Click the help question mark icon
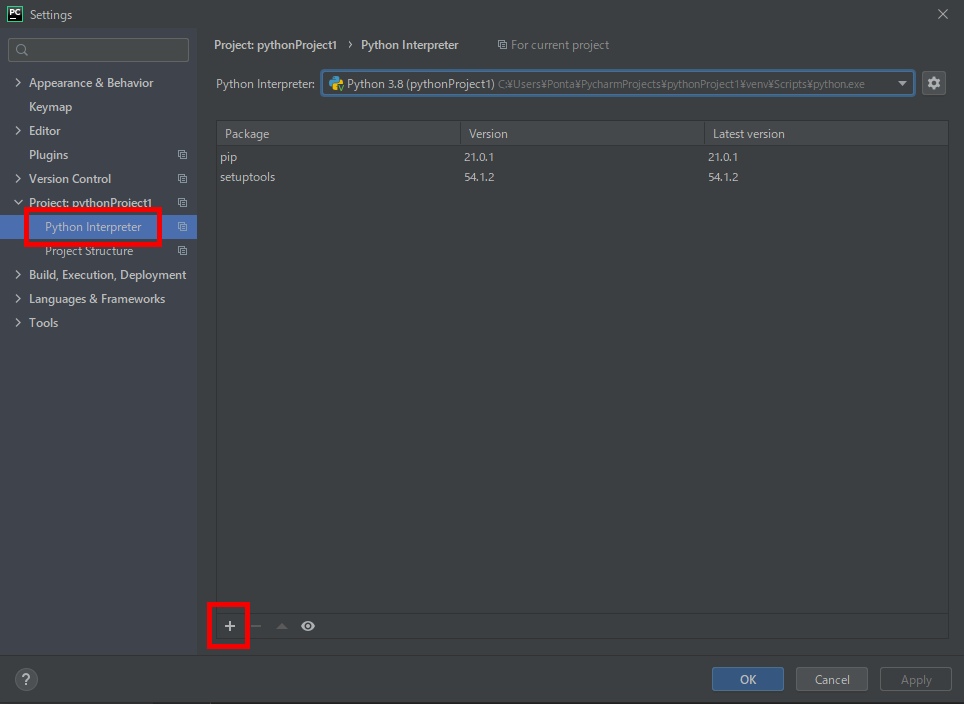Image resolution: width=964 pixels, height=704 pixels. pyautogui.click(x=26, y=679)
